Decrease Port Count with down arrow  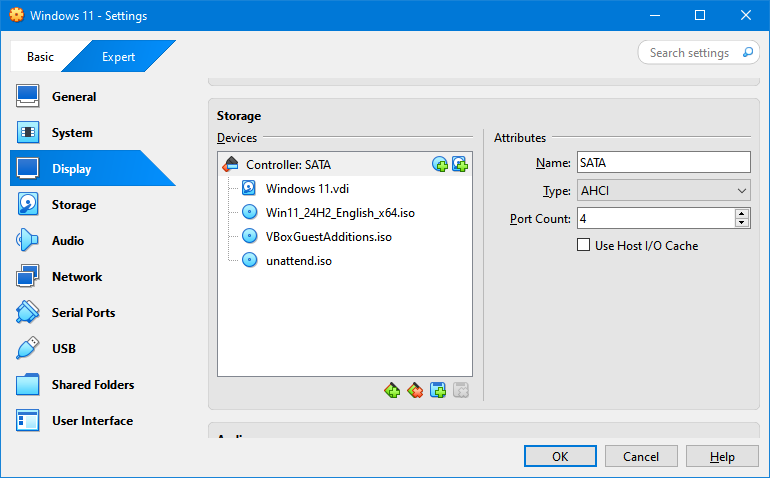pos(742,223)
